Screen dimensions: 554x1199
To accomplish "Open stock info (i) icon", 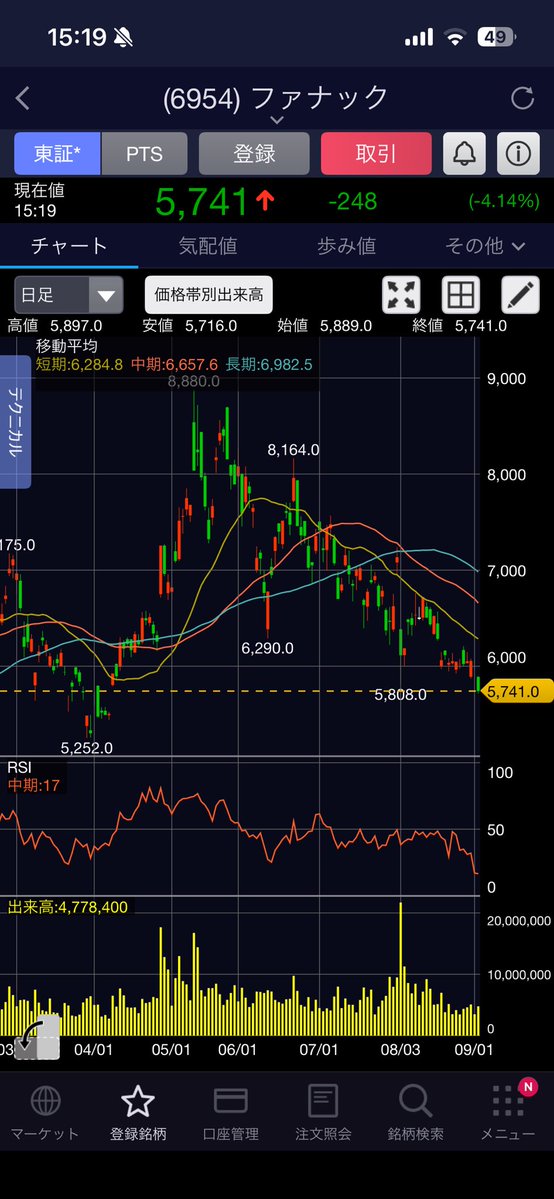I will coord(518,154).
